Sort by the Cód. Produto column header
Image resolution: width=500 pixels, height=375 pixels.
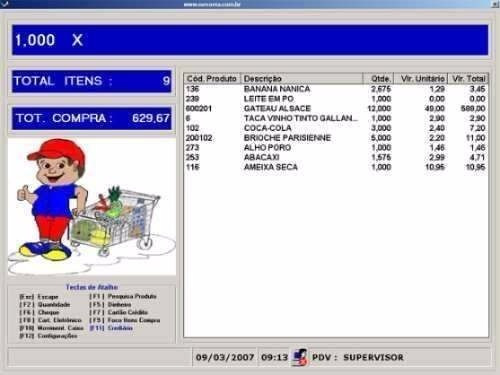(212, 79)
